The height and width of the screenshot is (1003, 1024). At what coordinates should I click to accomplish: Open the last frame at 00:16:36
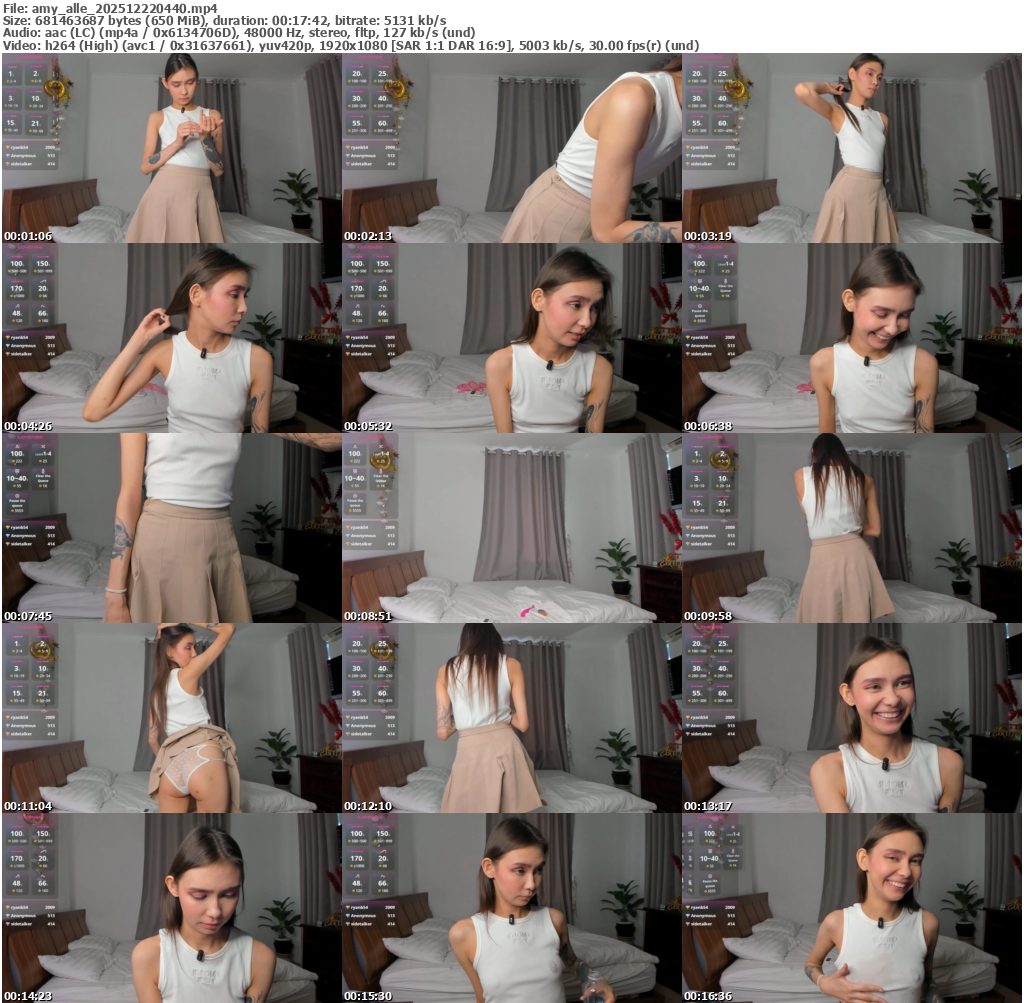pos(852,908)
